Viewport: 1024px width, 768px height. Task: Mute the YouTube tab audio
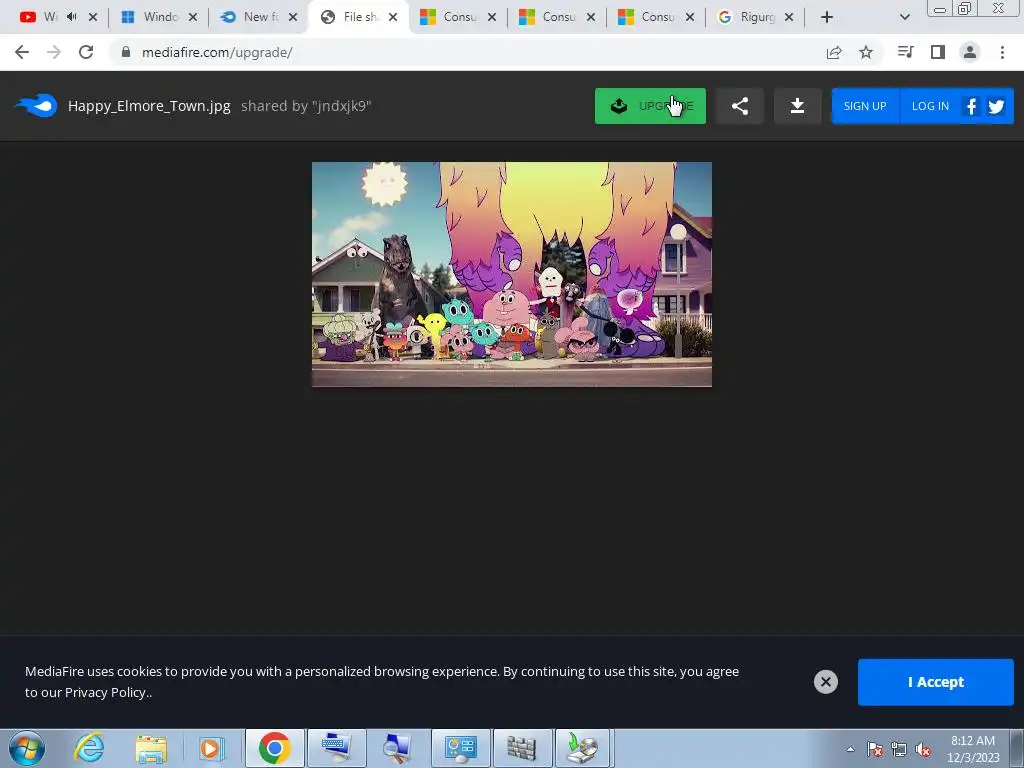point(72,17)
